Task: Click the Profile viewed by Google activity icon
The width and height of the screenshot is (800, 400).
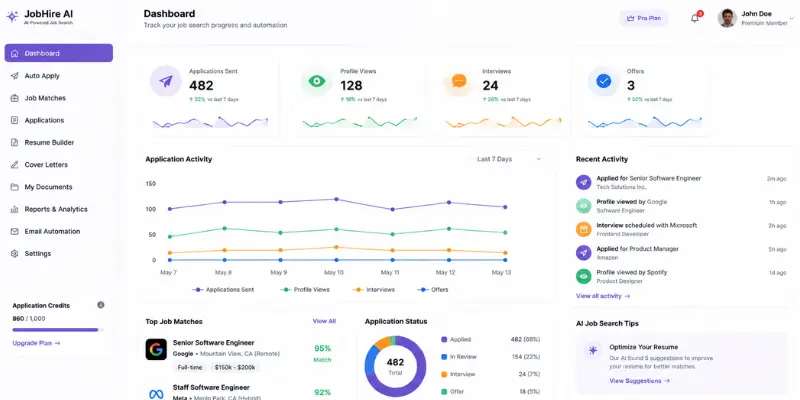Action: click(584, 206)
